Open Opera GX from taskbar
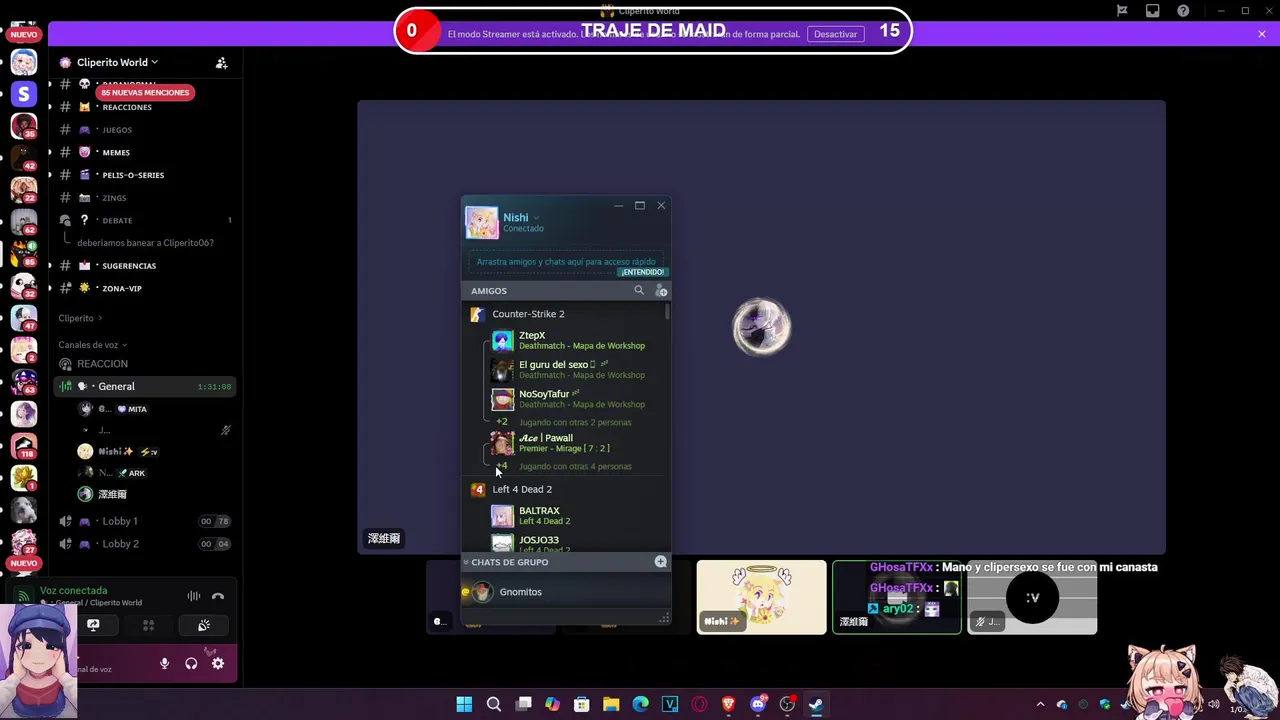The image size is (1280, 720). coord(699,704)
